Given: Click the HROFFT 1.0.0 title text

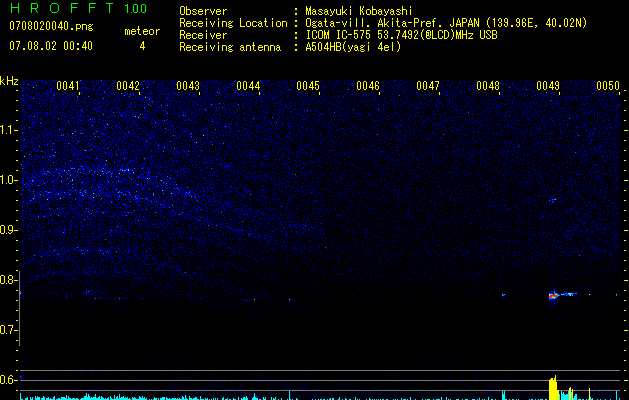Looking at the screenshot, I should pos(78,8).
